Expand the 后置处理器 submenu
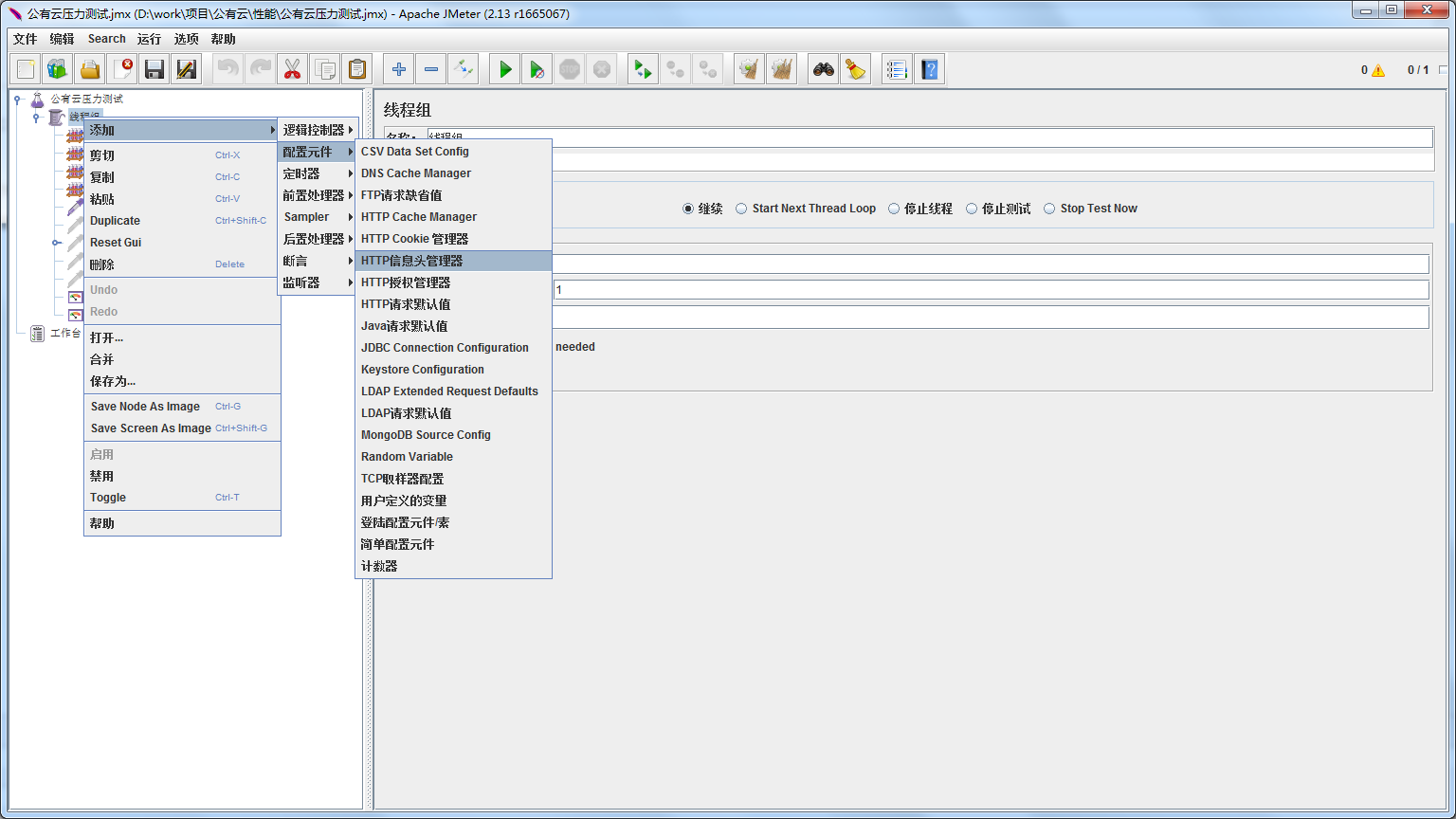Viewport: 1456px width, 819px height. click(318, 239)
